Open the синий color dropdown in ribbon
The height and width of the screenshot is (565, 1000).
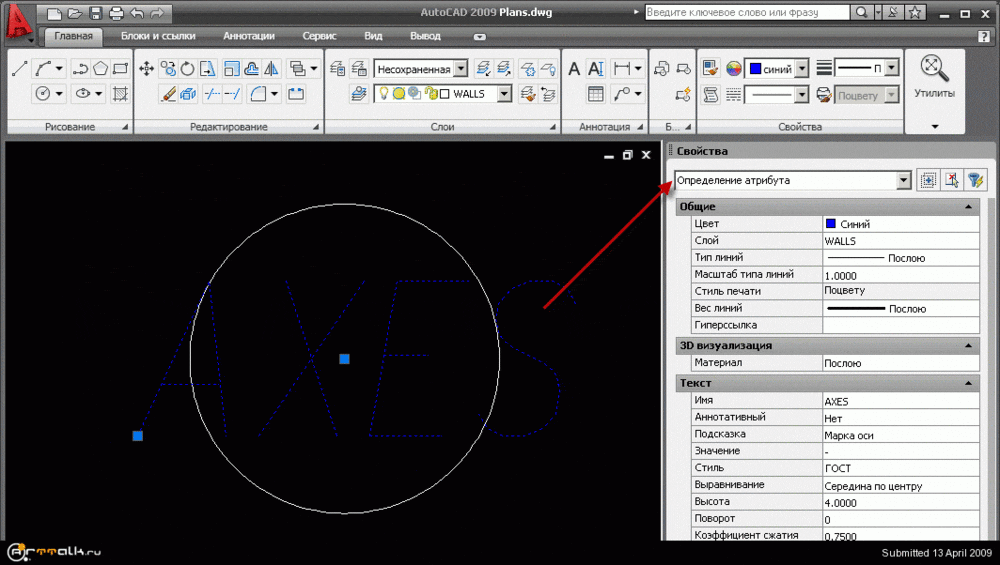802,69
